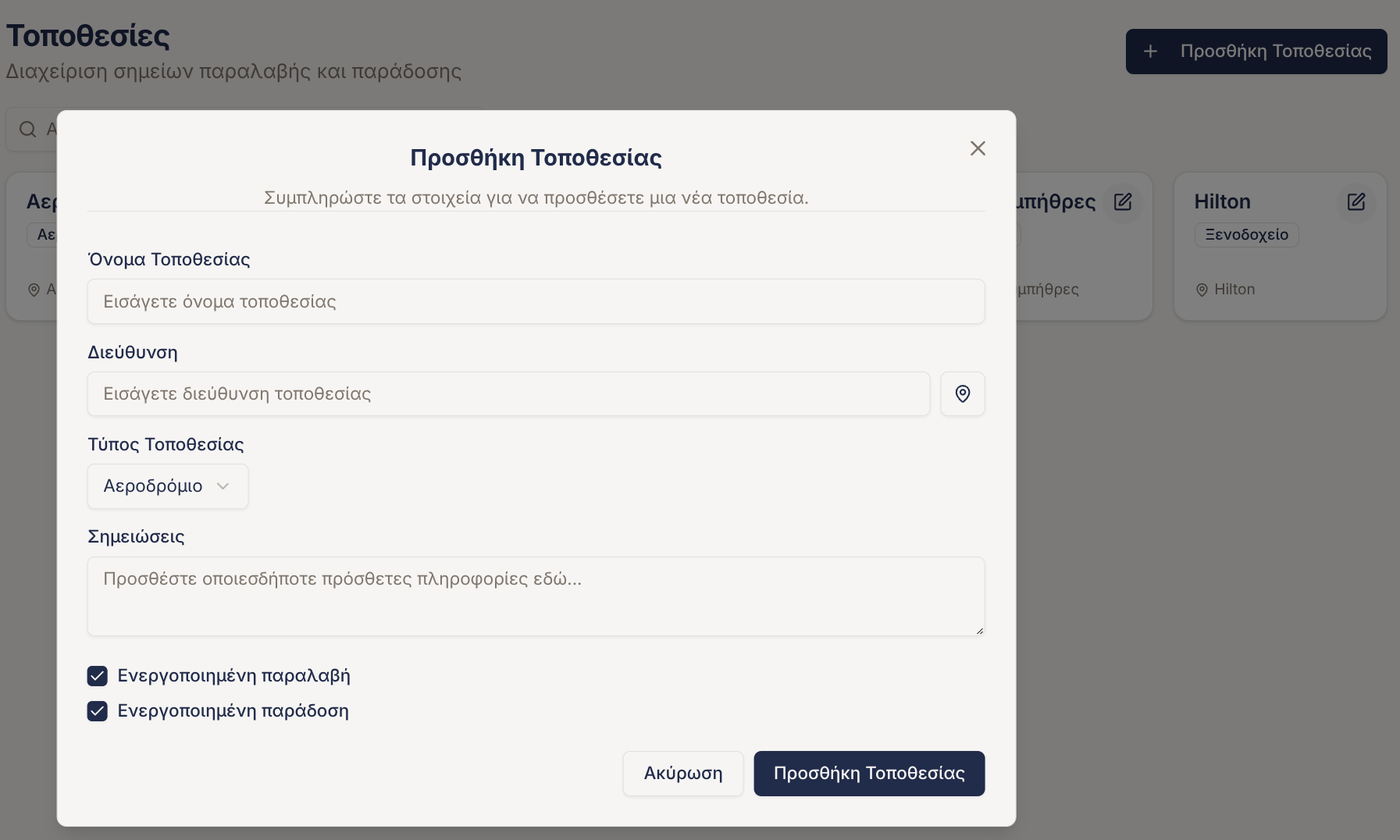Open the Τύπος Τοποθεσίας dropdown

(167, 486)
